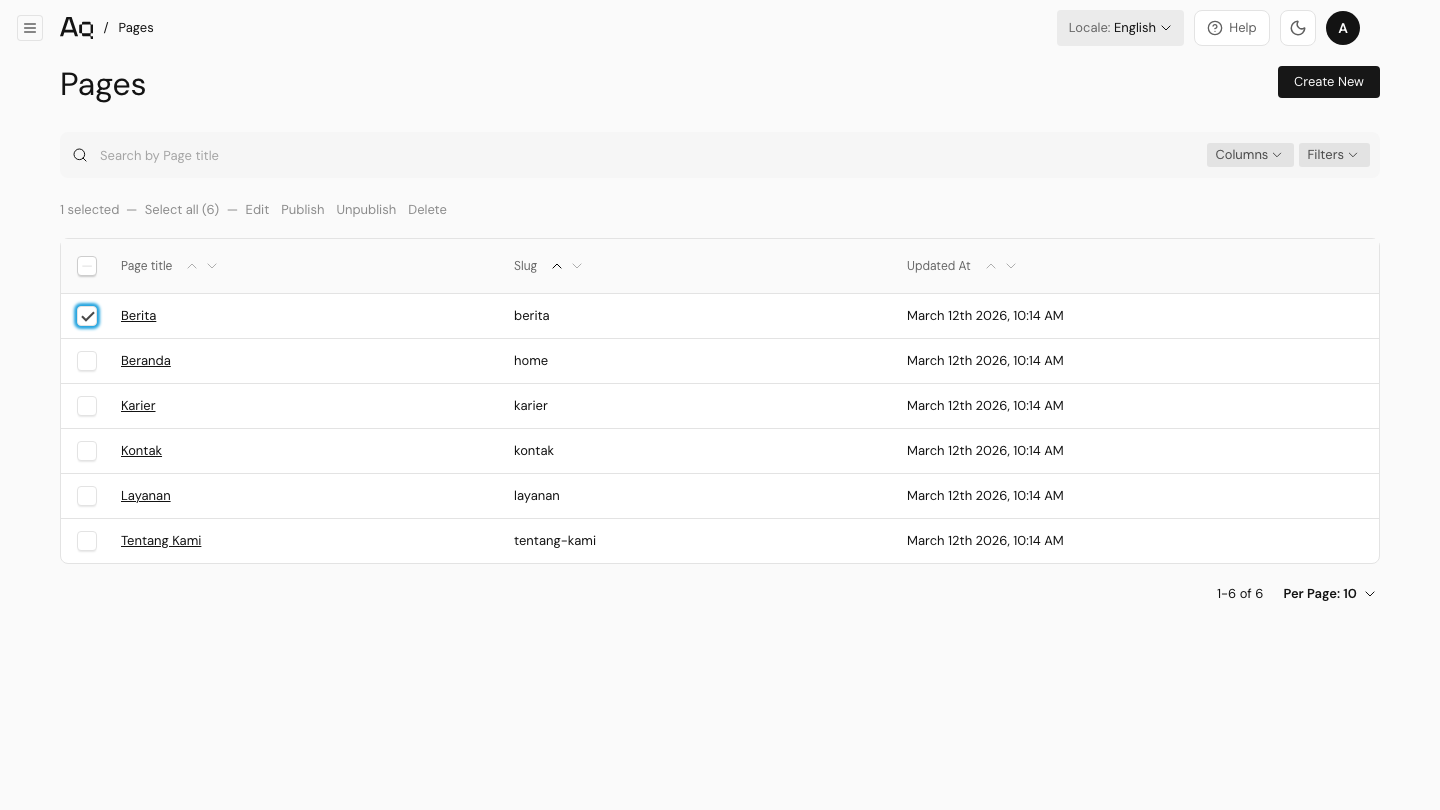Click the Create New button
1440x810 pixels.
coord(1329,82)
